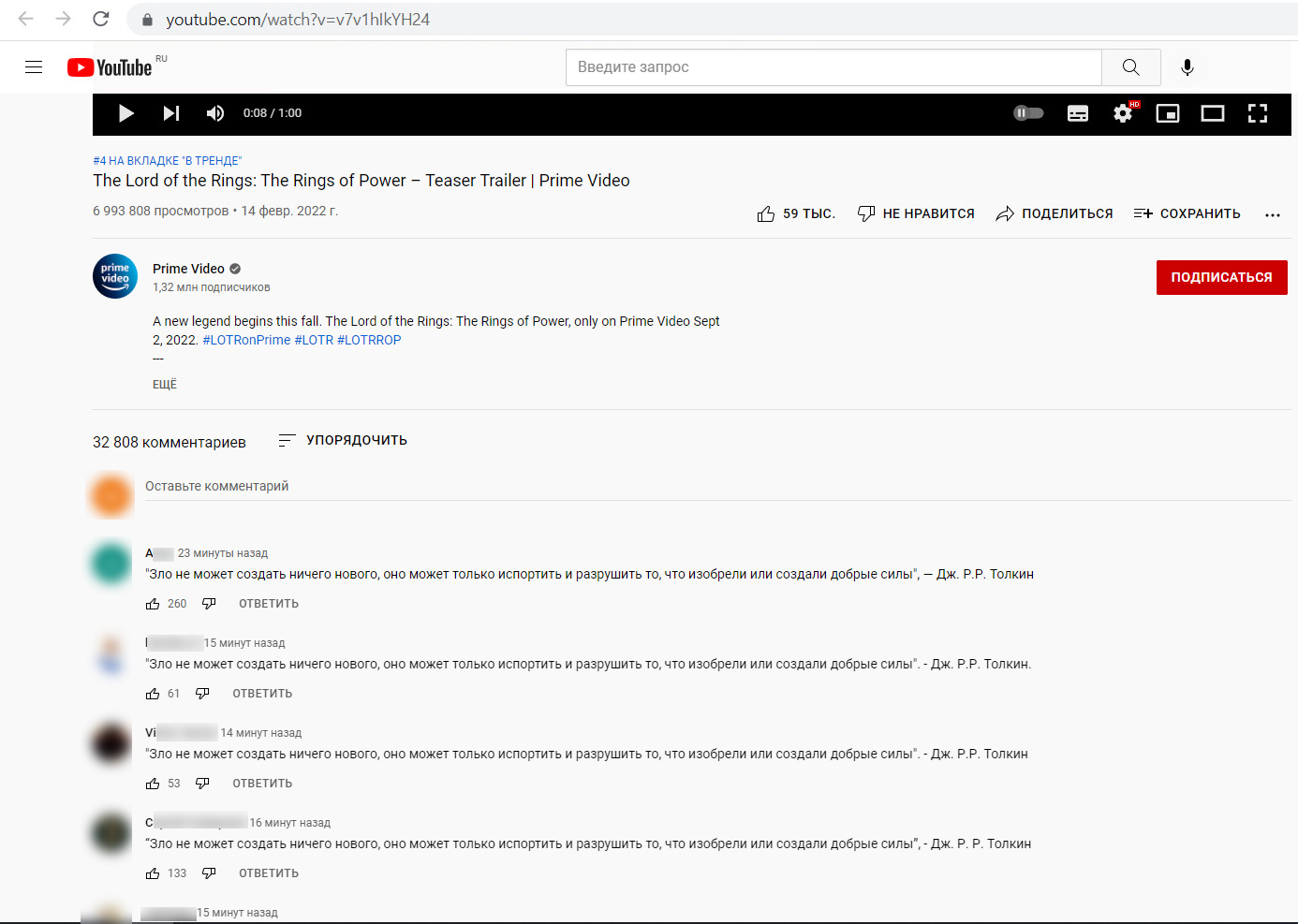Open the YouTube hamburger guide menu

click(34, 67)
